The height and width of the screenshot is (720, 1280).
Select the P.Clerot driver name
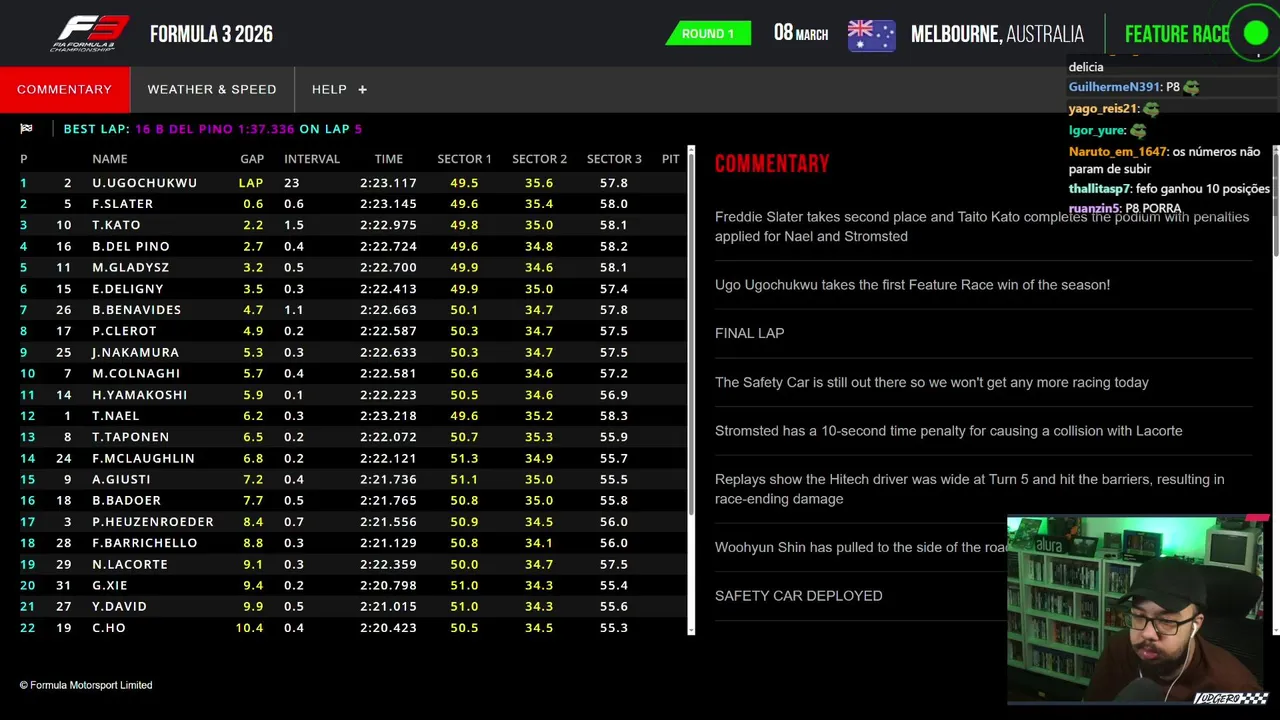tap(125, 331)
